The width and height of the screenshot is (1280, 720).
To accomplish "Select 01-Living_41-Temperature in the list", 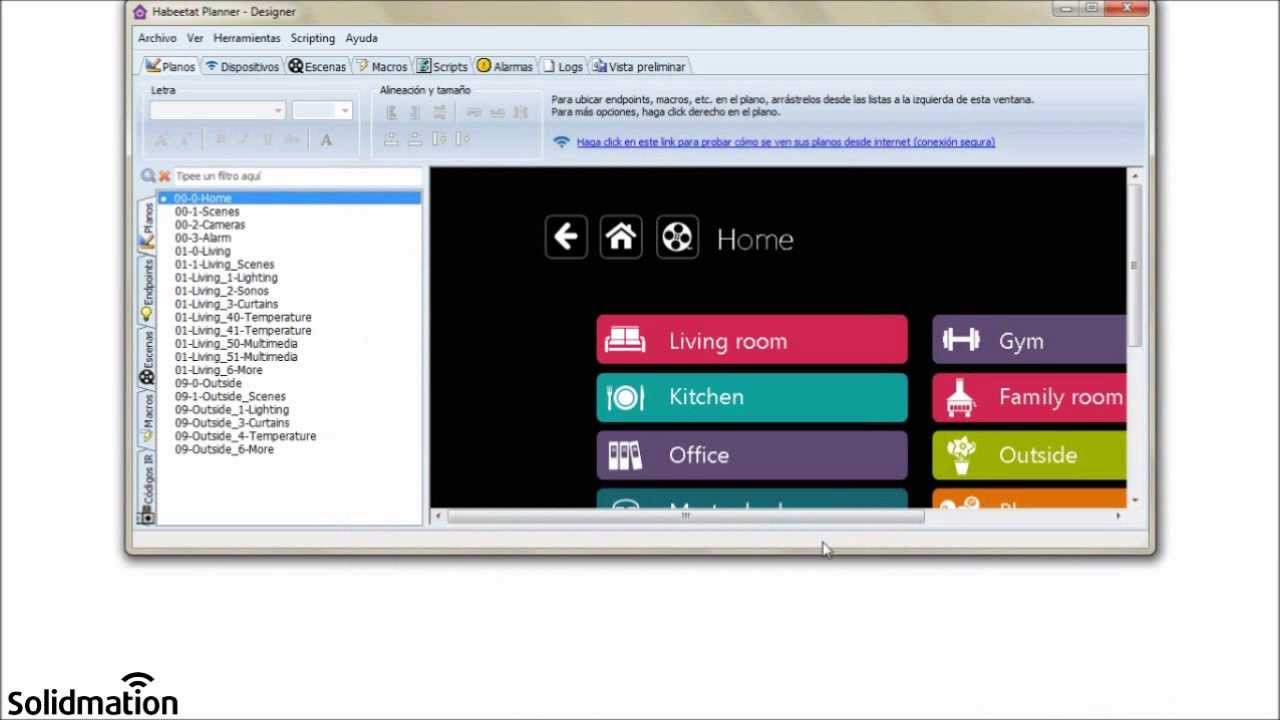I will pos(243,330).
